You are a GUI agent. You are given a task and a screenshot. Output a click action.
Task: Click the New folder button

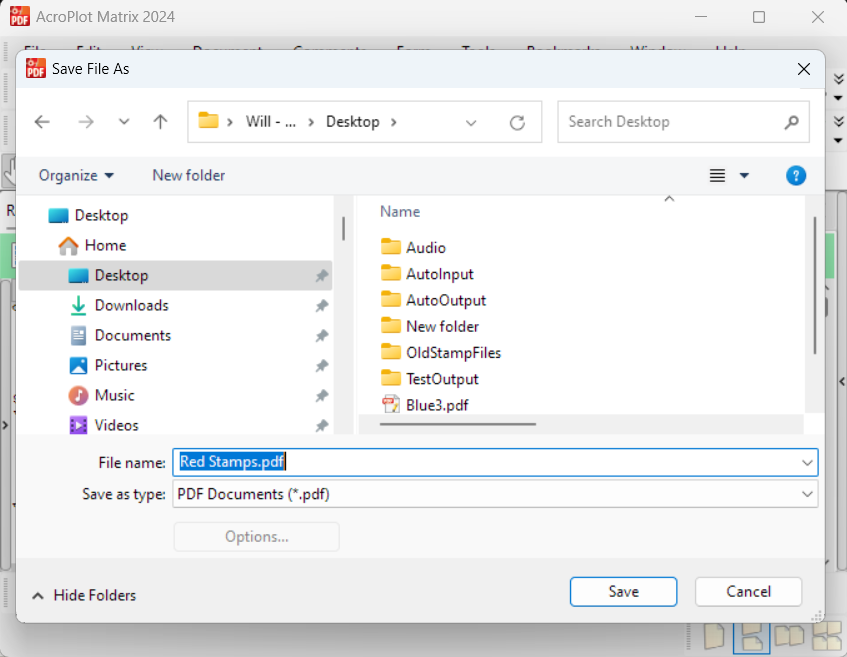point(188,176)
